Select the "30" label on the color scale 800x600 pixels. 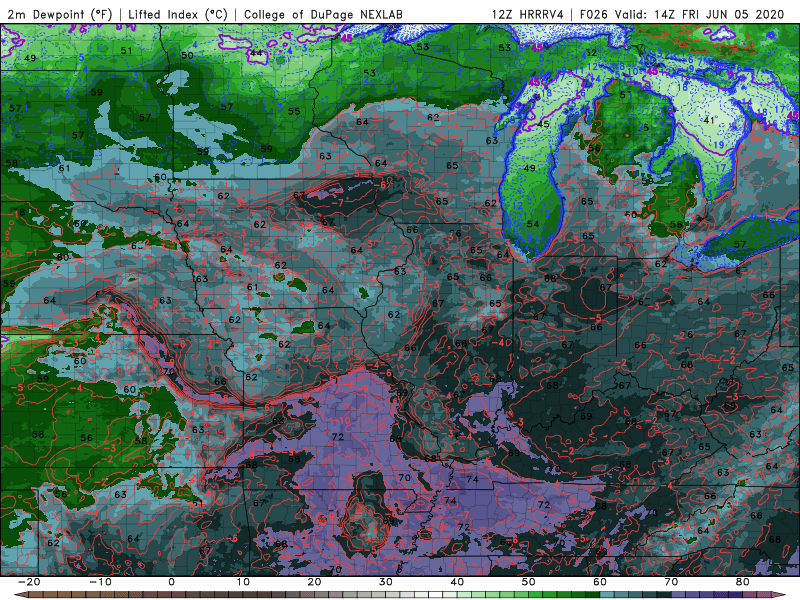click(x=386, y=582)
